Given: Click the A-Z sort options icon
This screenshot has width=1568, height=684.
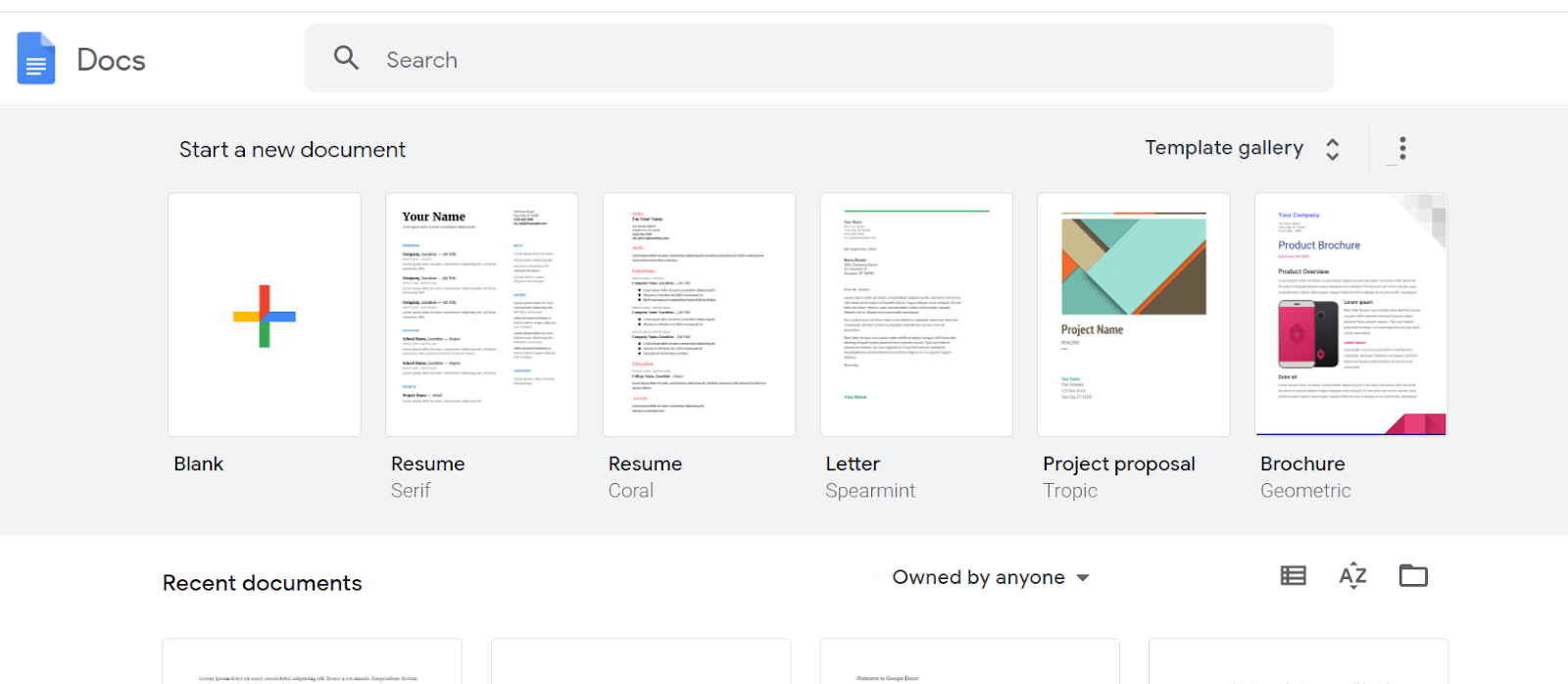Looking at the screenshot, I should coord(1350,575).
